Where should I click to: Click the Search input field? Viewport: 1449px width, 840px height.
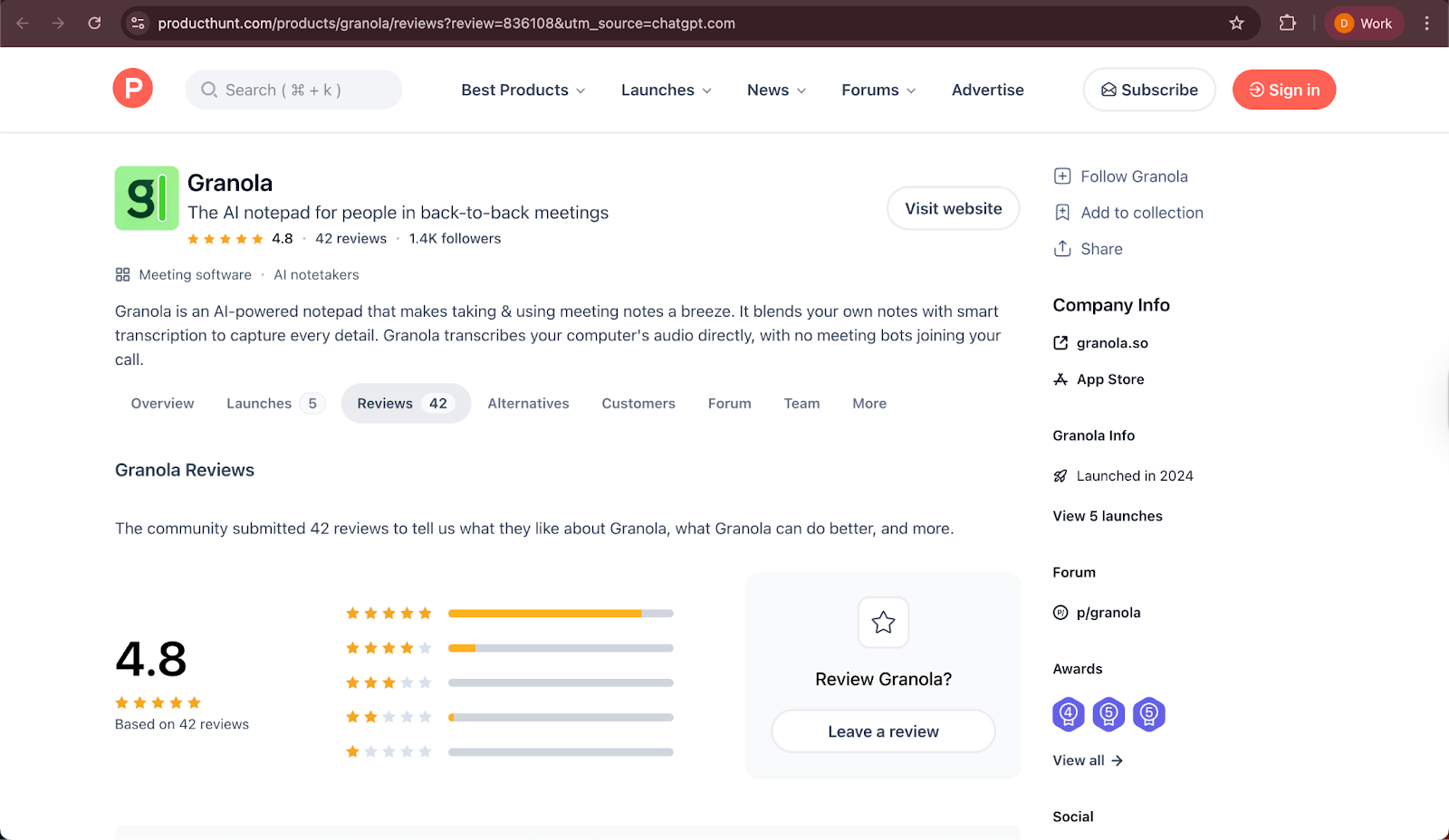(x=293, y=90)
